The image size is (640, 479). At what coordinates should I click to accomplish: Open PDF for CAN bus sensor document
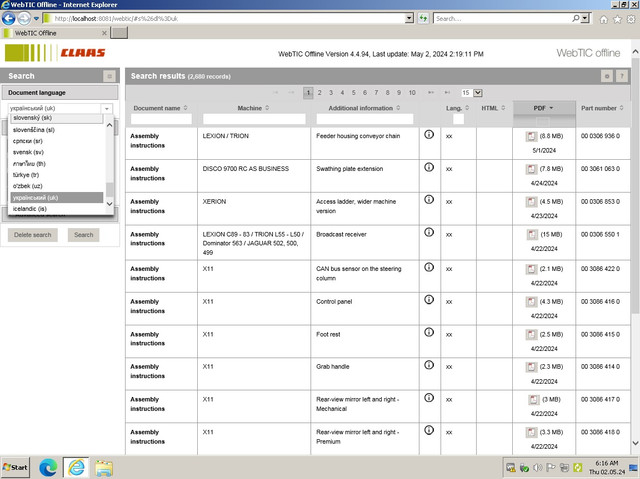[531, 269]
